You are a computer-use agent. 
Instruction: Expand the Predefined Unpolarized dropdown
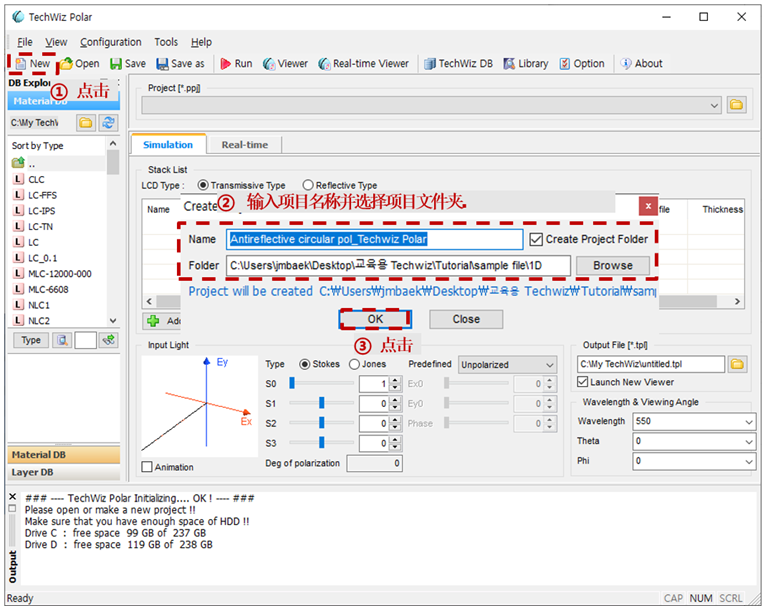pyautogui.click(x=507, y=365)
